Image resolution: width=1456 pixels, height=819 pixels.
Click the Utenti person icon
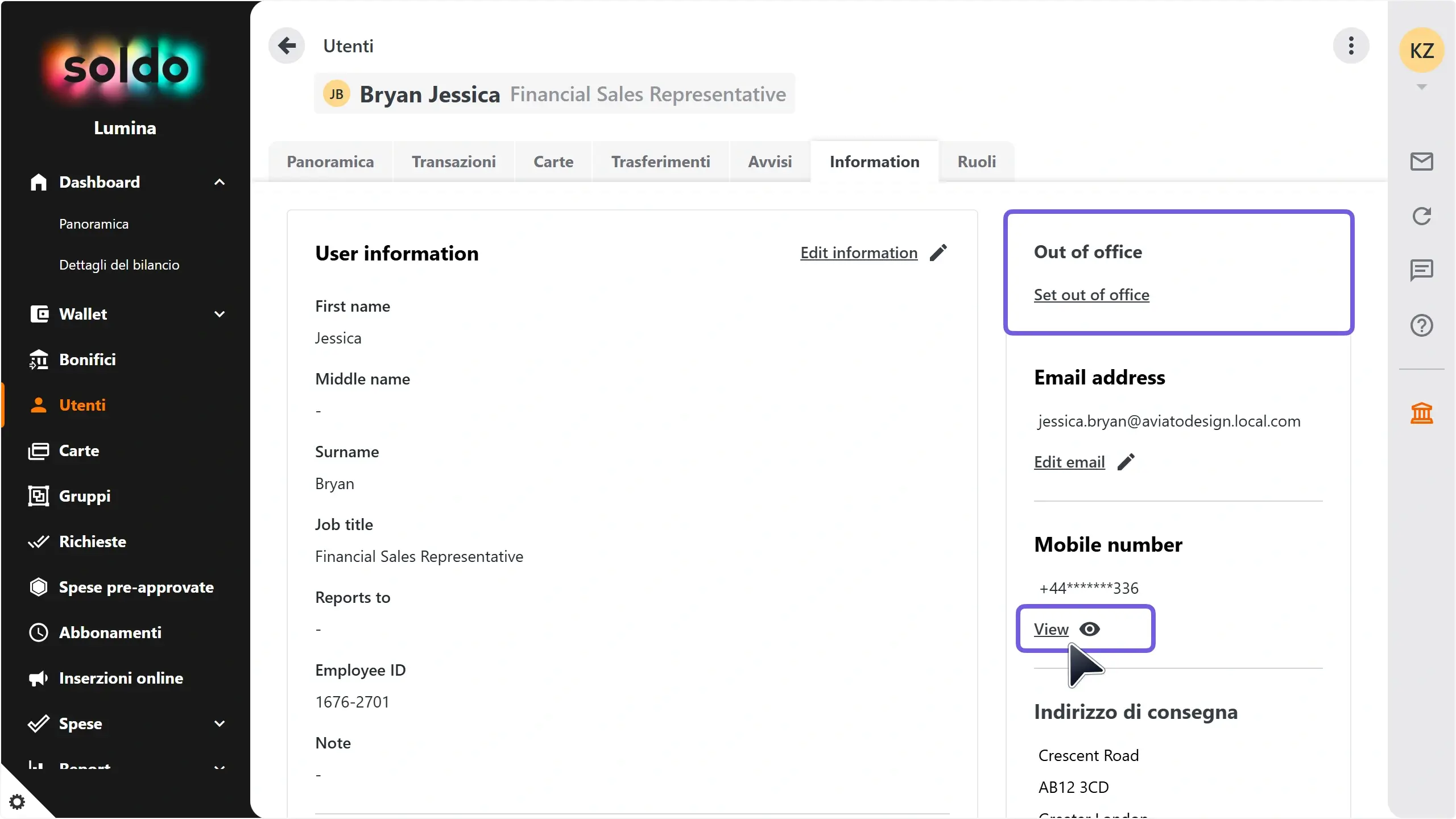(39, 405)
